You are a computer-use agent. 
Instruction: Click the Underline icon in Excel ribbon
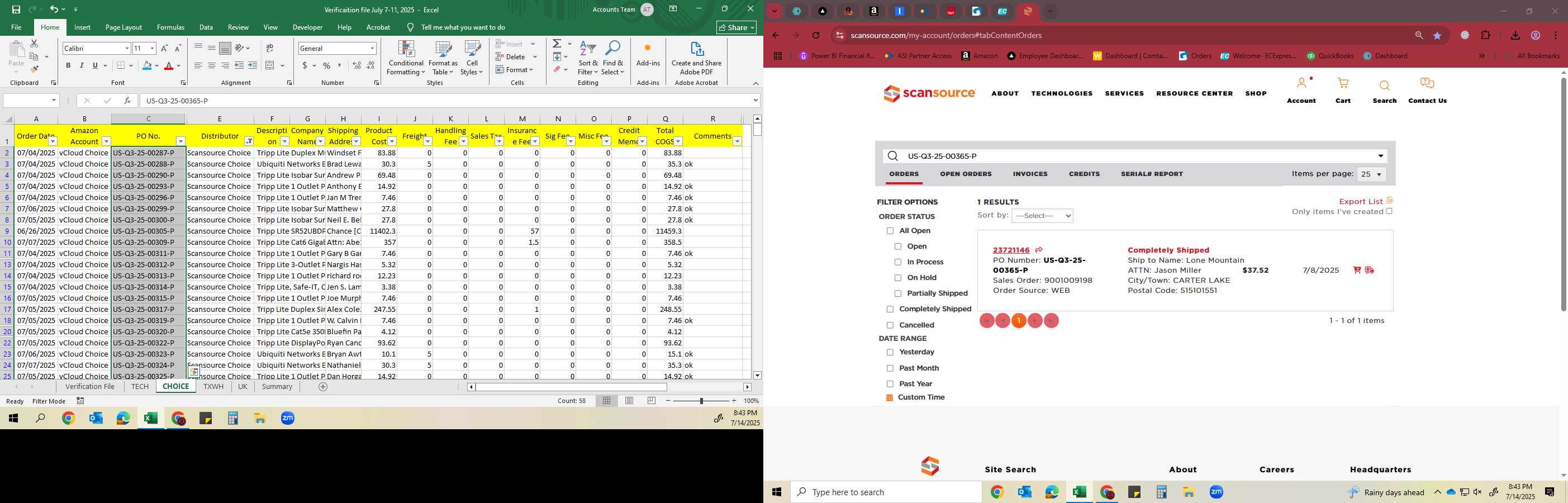click(x=95, y=66)
